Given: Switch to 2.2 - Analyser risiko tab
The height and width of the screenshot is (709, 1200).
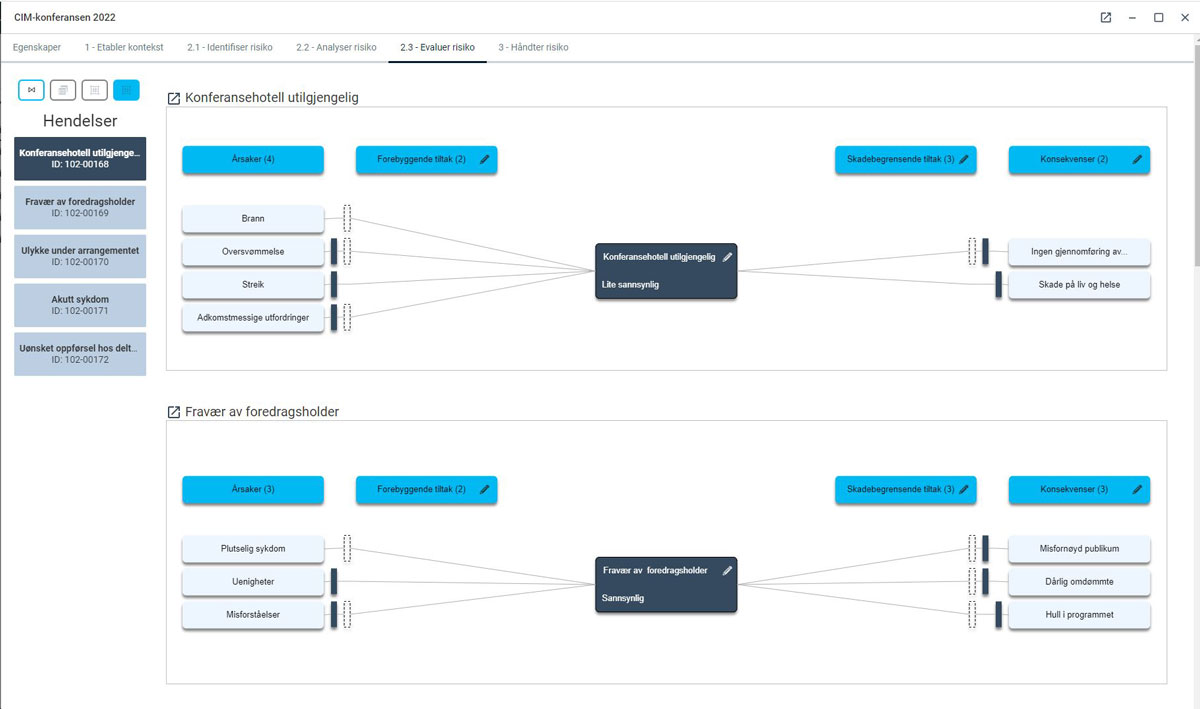Looking at the screenshot, I should [x=336, y=47].
